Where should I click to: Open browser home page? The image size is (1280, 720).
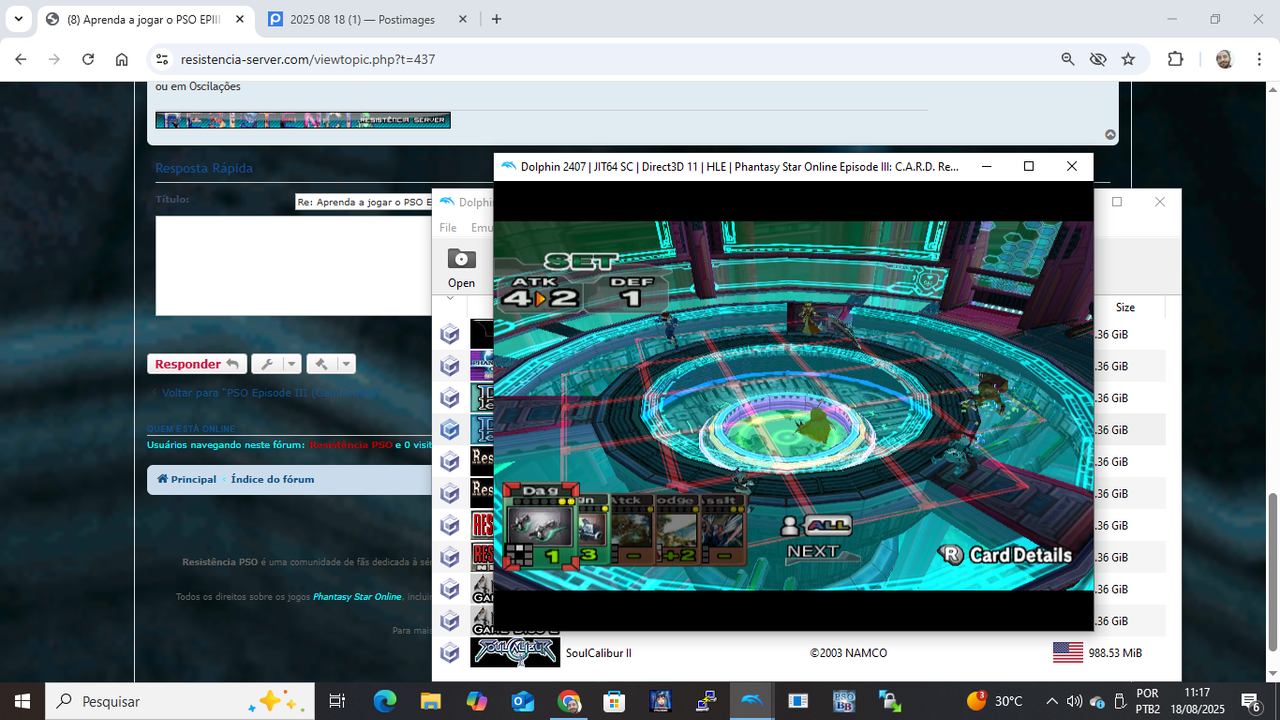pos(122,59)
